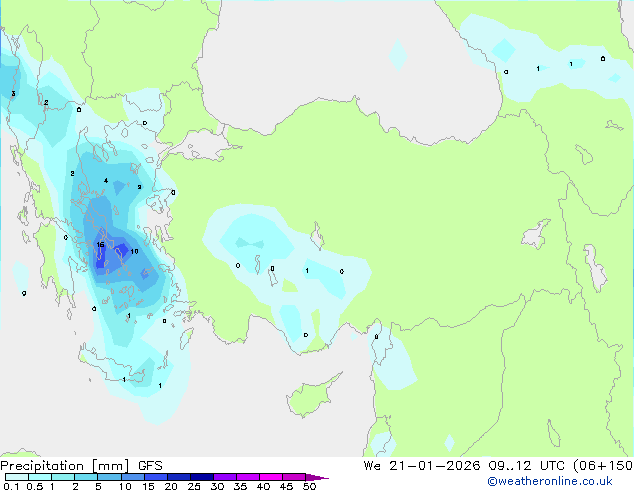Click the 'We' weekday label
This screenshot has height=490, width=634.
click(x=372, y=466)
